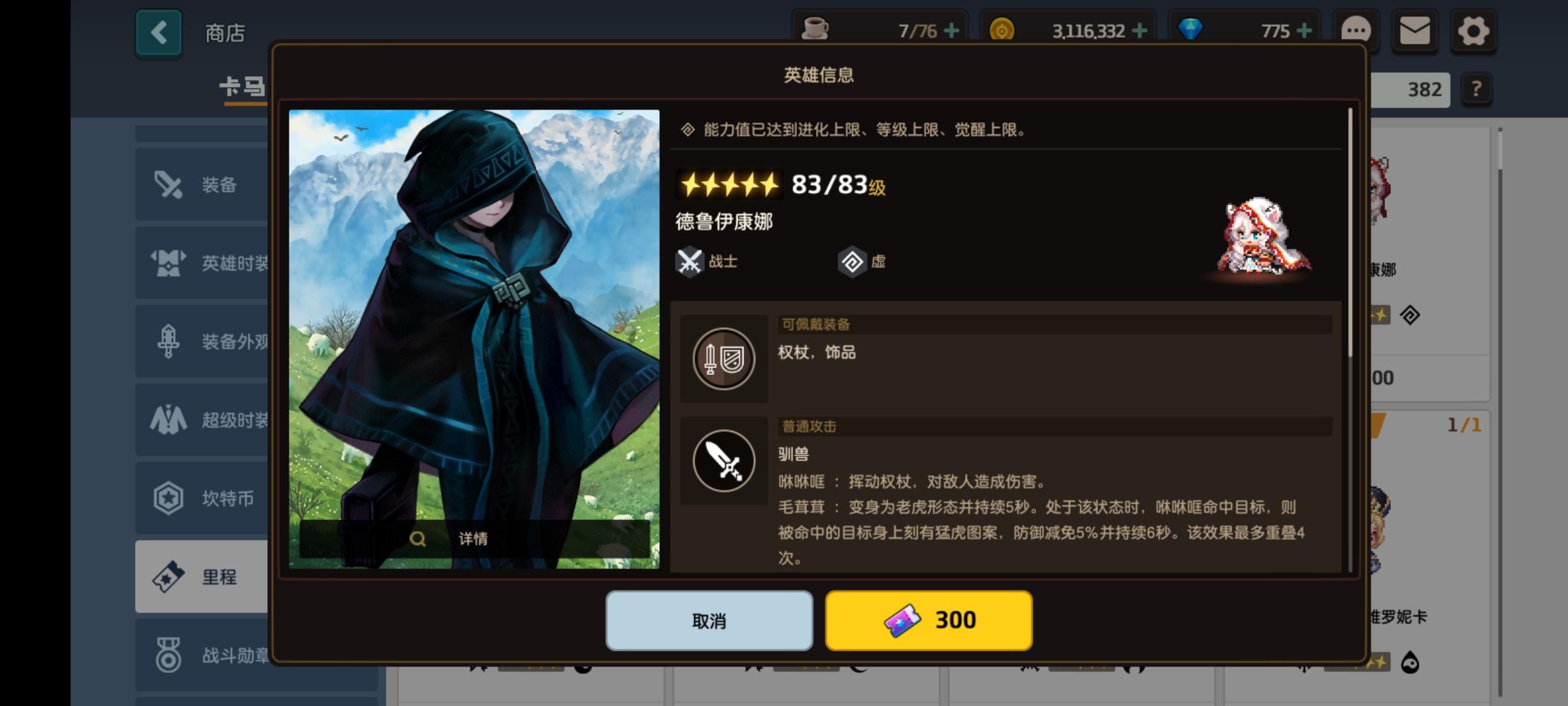Click the equippable gear staff-shield icon
Viewport: 1568px width, 706px height.
[x=724, y=359]
